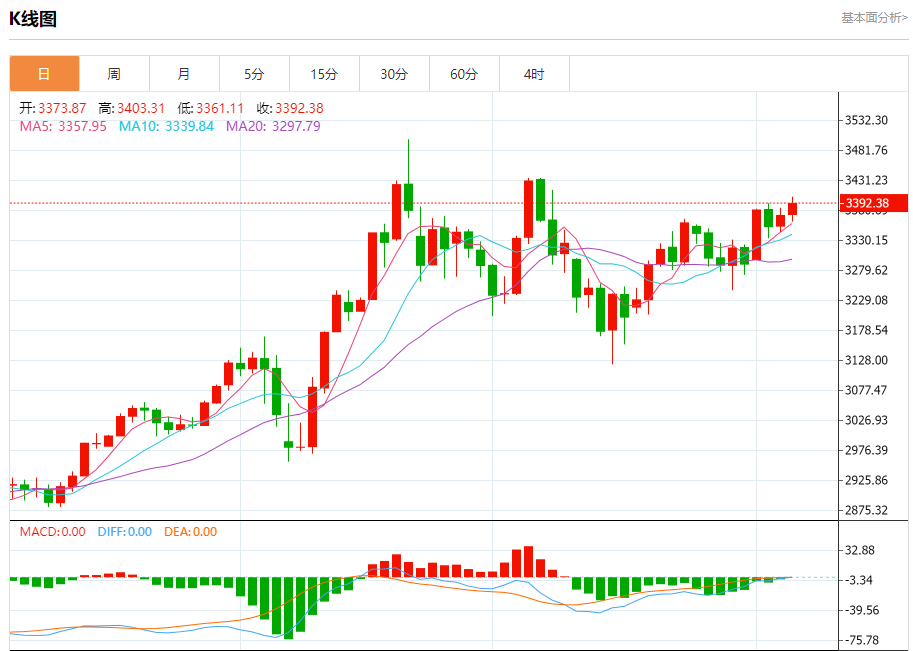
Task: Click the low price 3361.11
Action: [220, 108]
